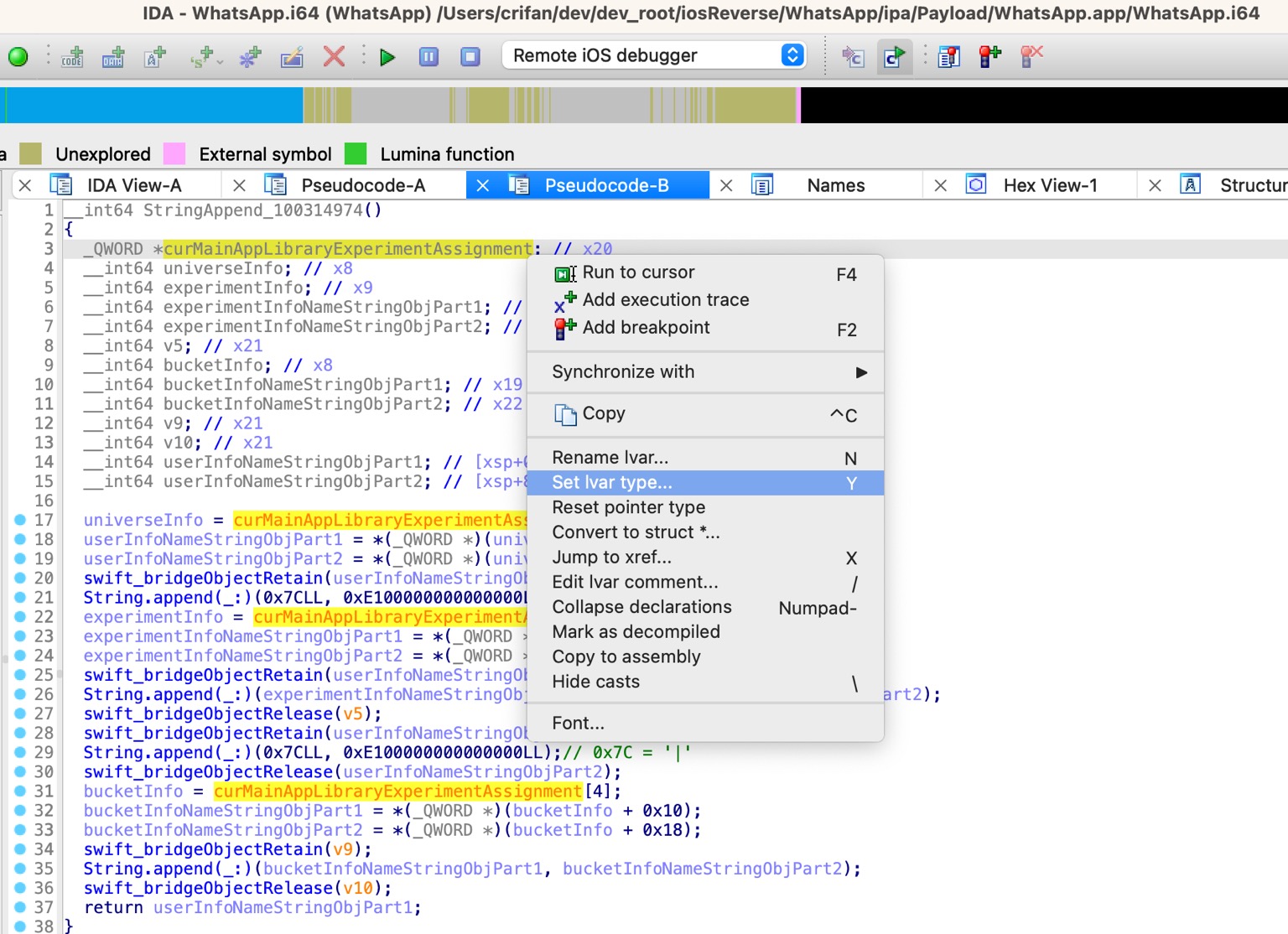Click the add breakpoint toolbar icon
Viewport: 1288px width, 934px height.
[990, 56]
